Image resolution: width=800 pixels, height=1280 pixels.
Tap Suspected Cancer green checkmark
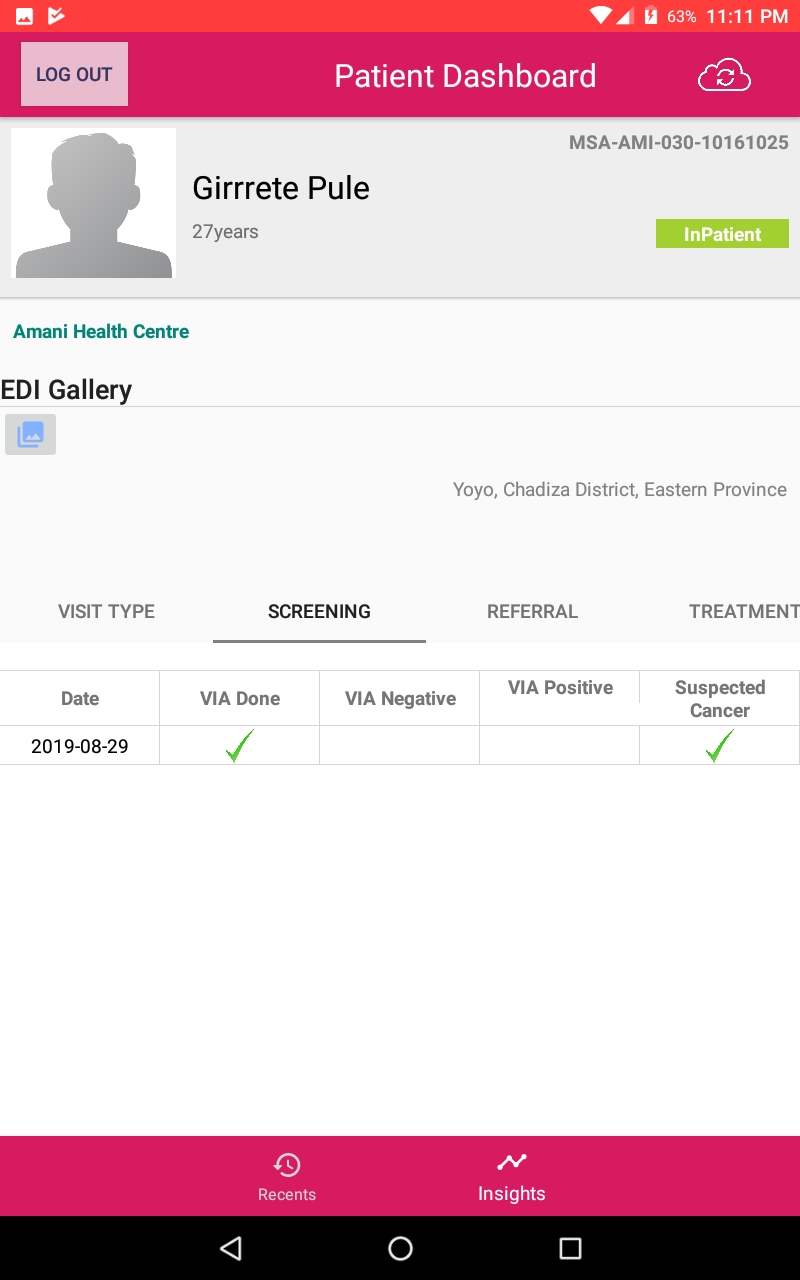719,745
